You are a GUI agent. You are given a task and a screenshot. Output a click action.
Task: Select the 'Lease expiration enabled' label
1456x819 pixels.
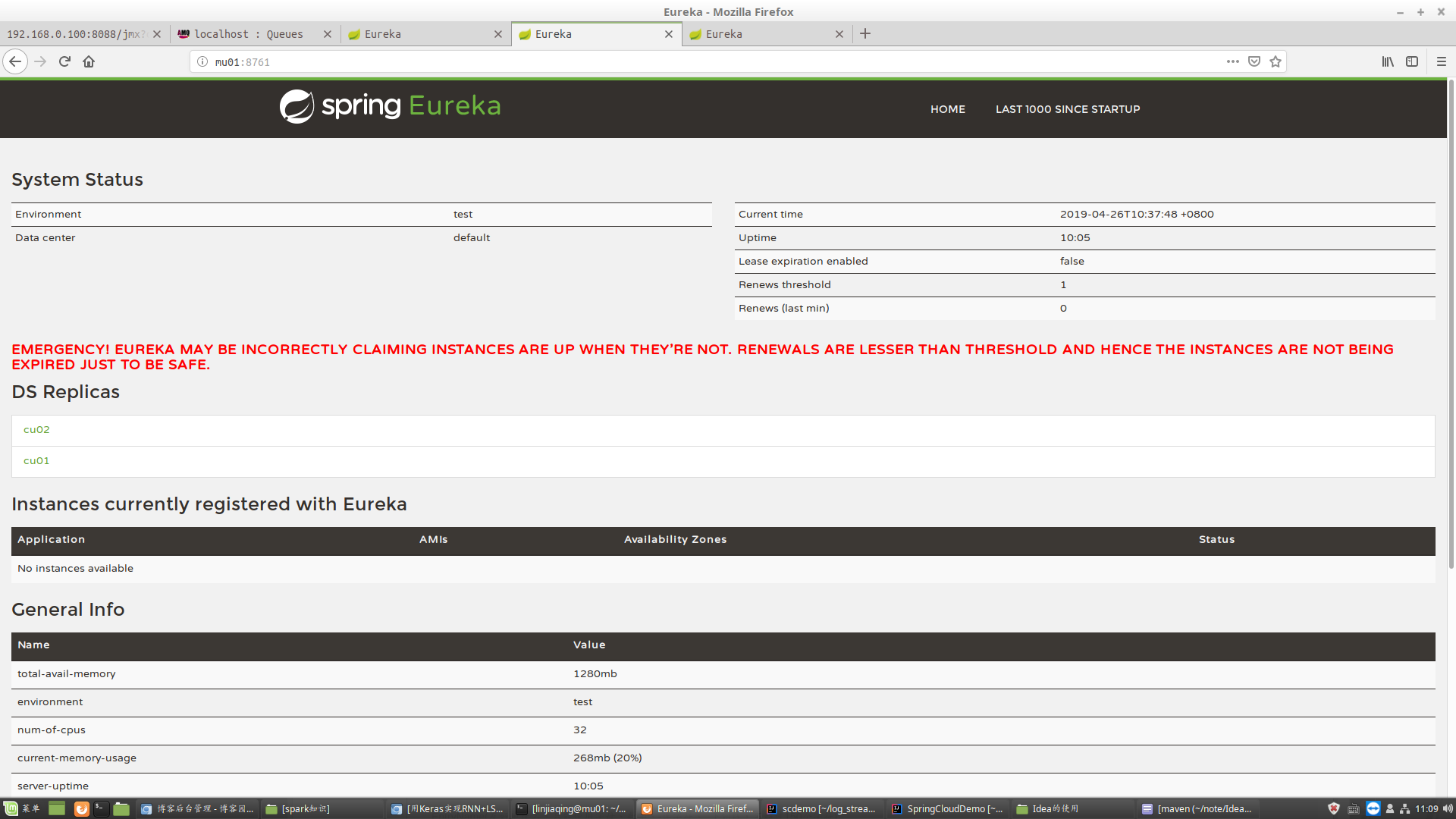click(x=803, y=261)
